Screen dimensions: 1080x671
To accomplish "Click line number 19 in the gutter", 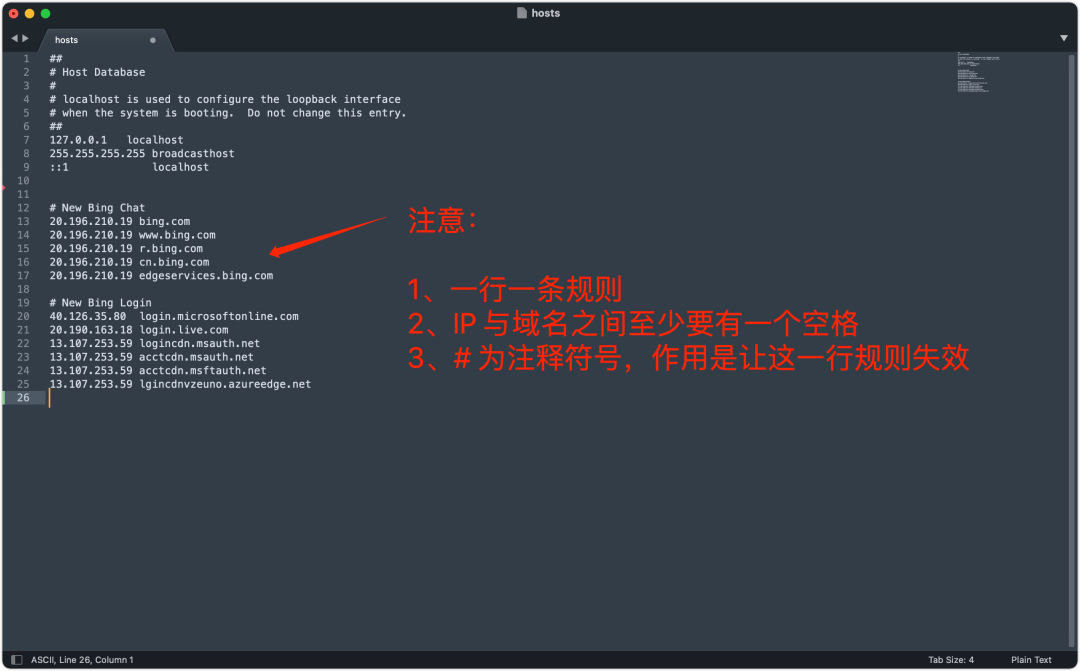I will point(23,302).
